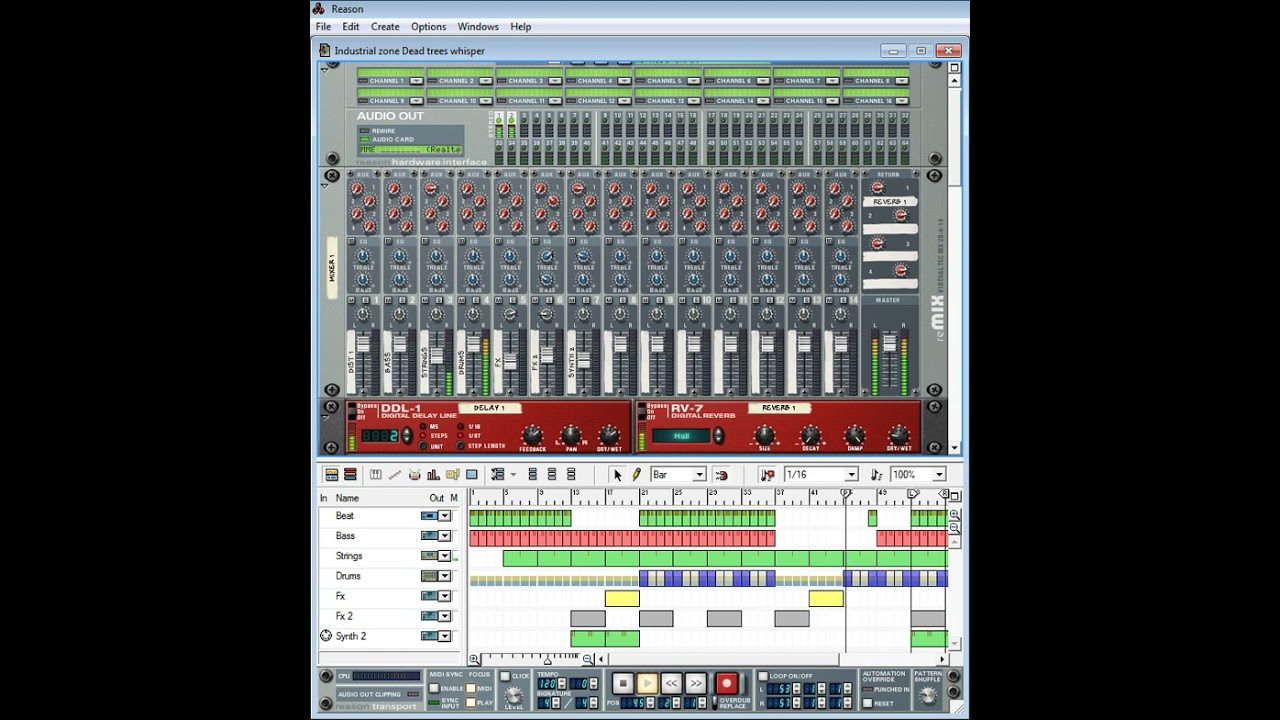Select the Pencil tool

tap(636, 474)
